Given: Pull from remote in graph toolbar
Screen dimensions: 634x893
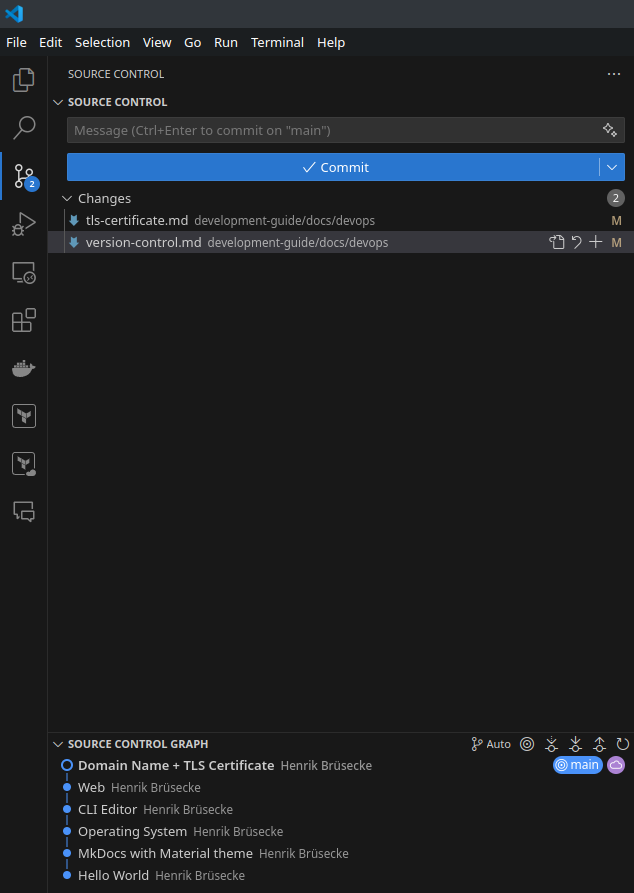Looking at the screenshot, I should [575, 744].
